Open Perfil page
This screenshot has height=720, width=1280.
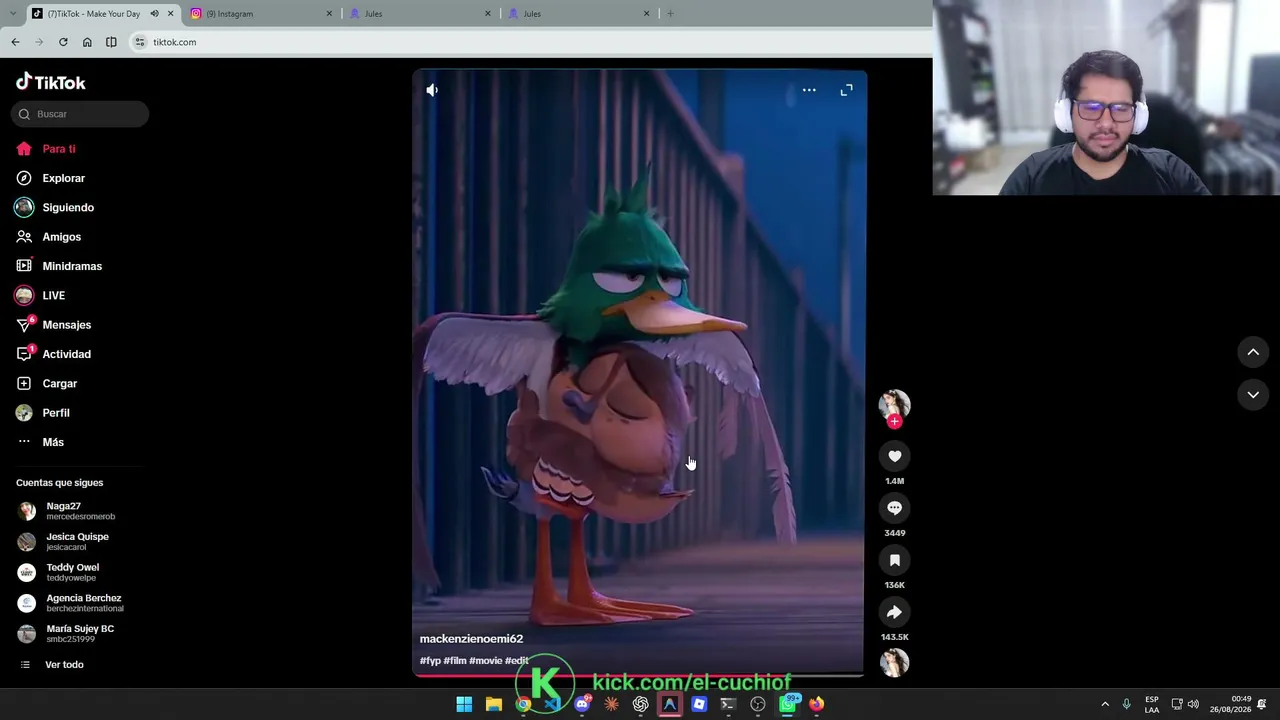[43, 413]
